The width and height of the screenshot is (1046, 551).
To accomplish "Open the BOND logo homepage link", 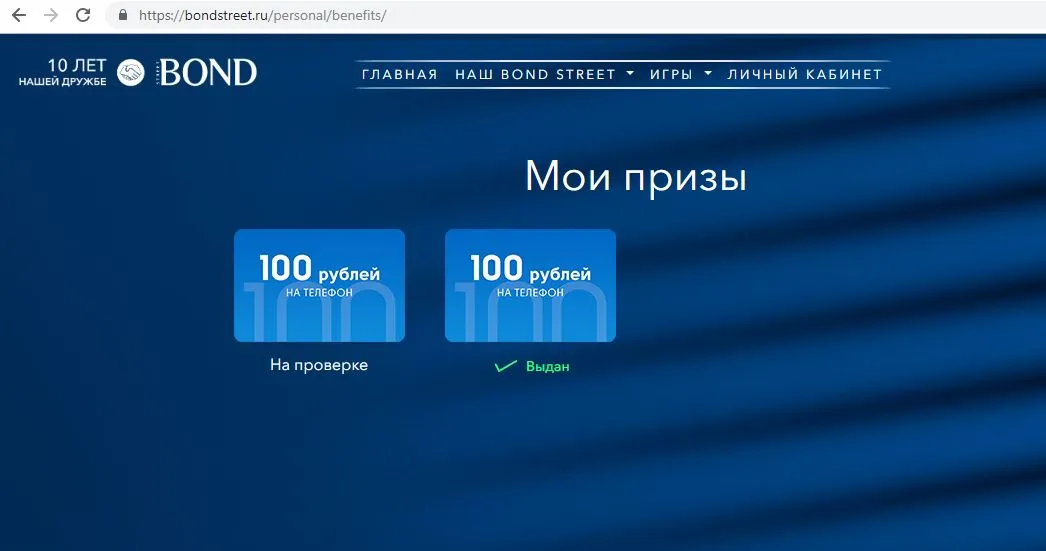I will click(x=207, y=72).
